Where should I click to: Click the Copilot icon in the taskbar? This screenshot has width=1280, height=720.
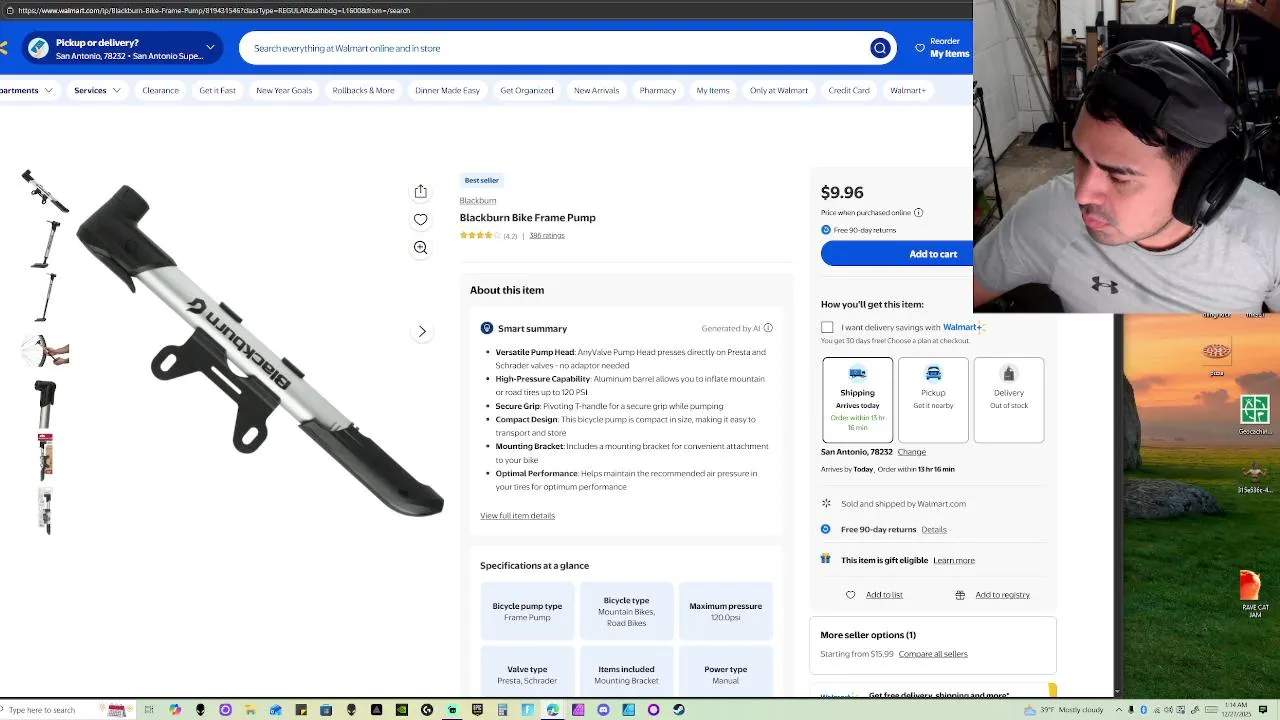pos(175,710)
